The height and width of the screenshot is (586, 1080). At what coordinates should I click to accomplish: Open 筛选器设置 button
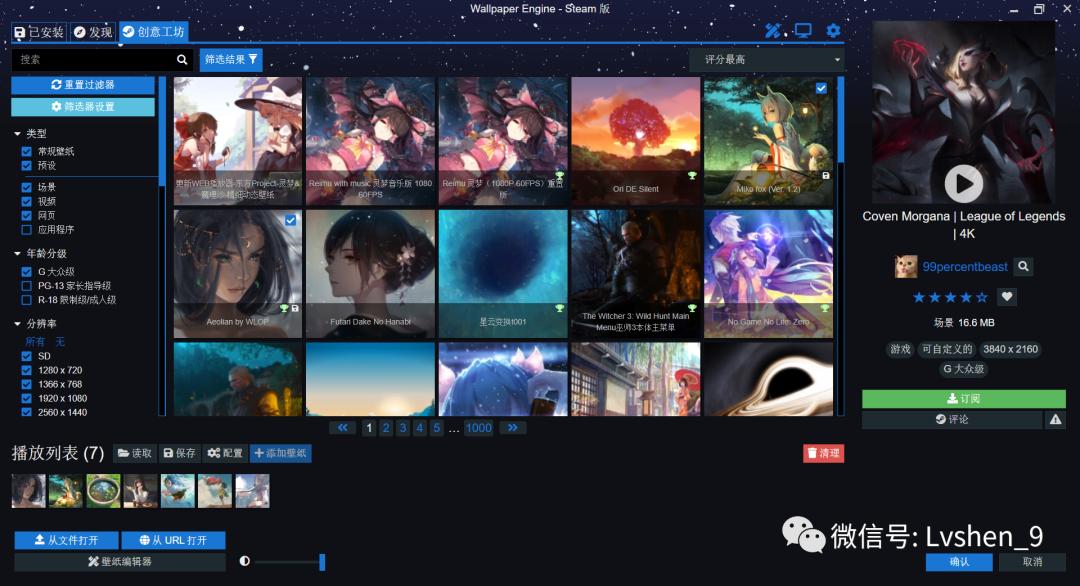click(x=83, y=107)
